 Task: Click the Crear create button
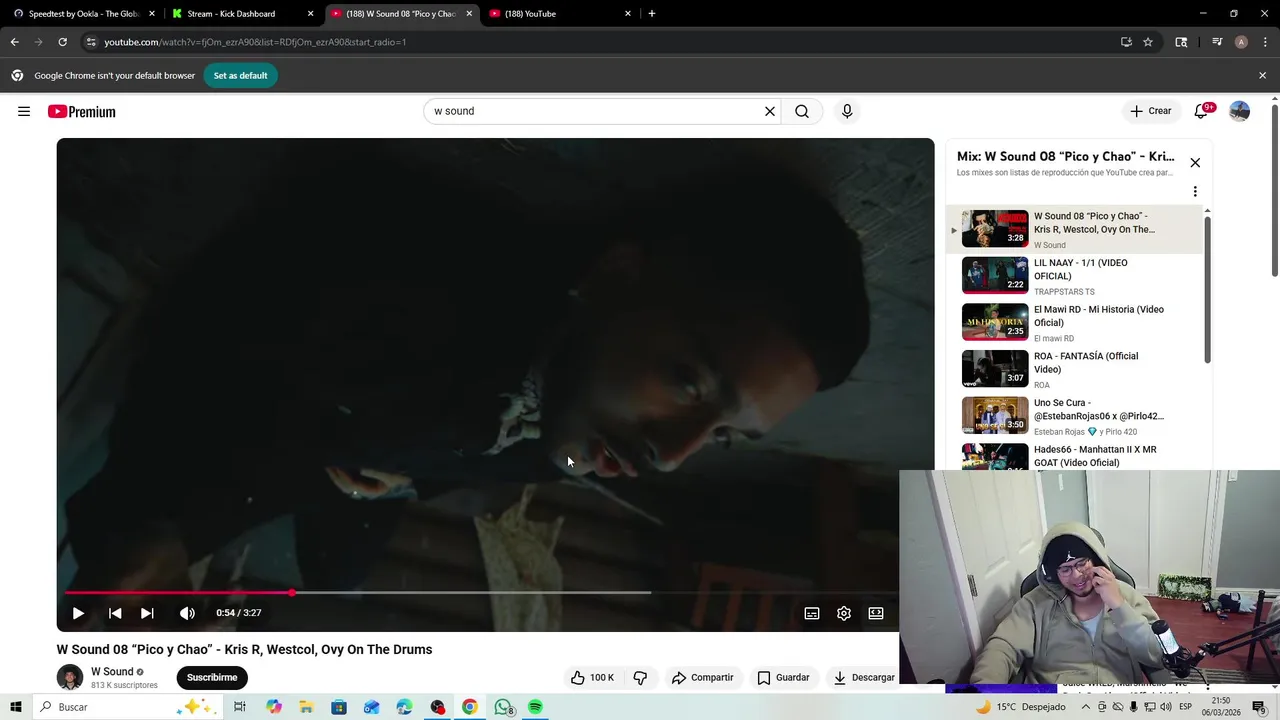[1150, 111]
